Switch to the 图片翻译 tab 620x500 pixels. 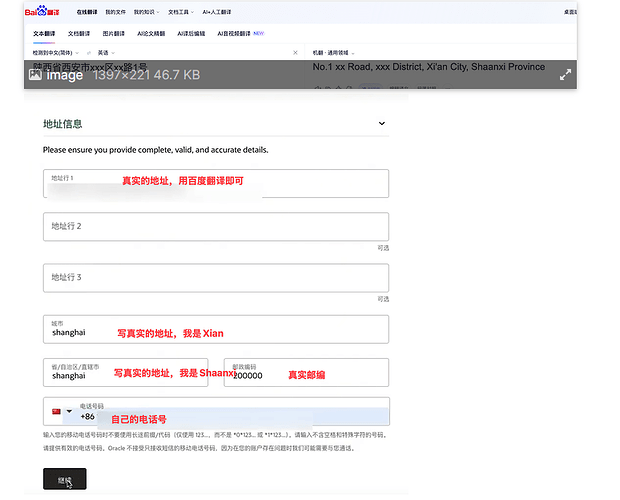(x=113, y=34)
